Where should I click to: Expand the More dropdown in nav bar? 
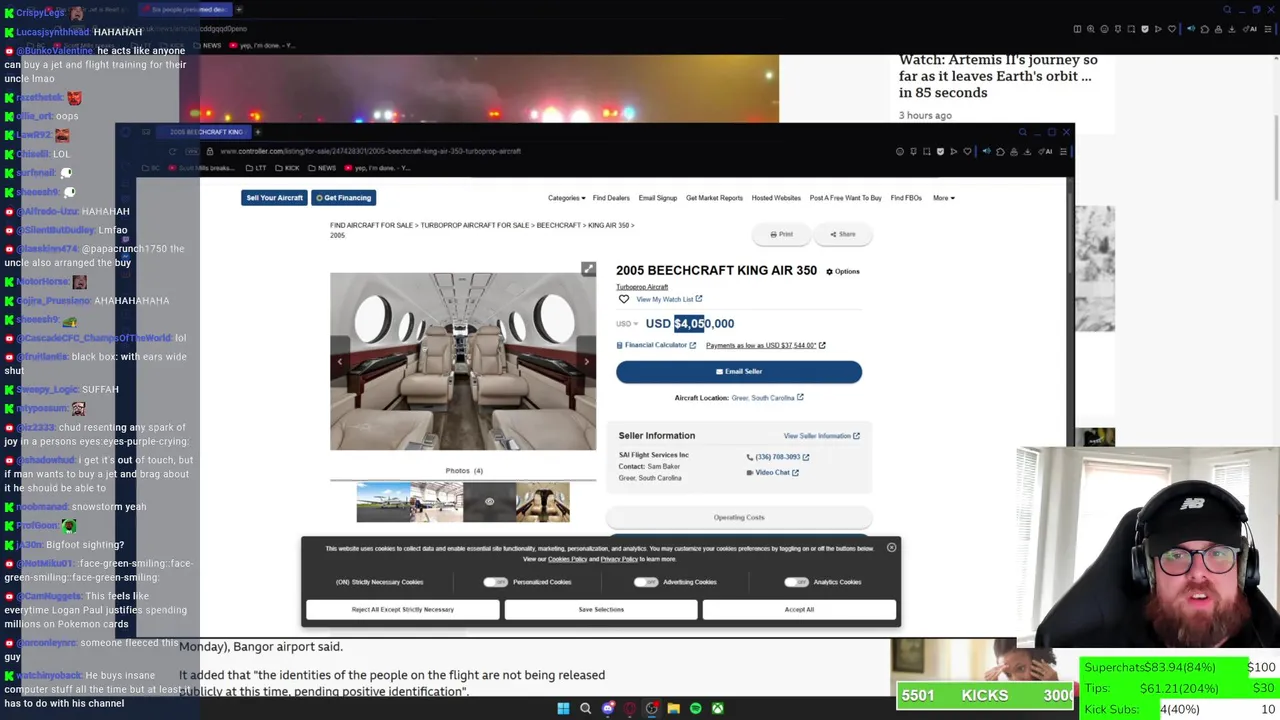click(x=943, y=198)
